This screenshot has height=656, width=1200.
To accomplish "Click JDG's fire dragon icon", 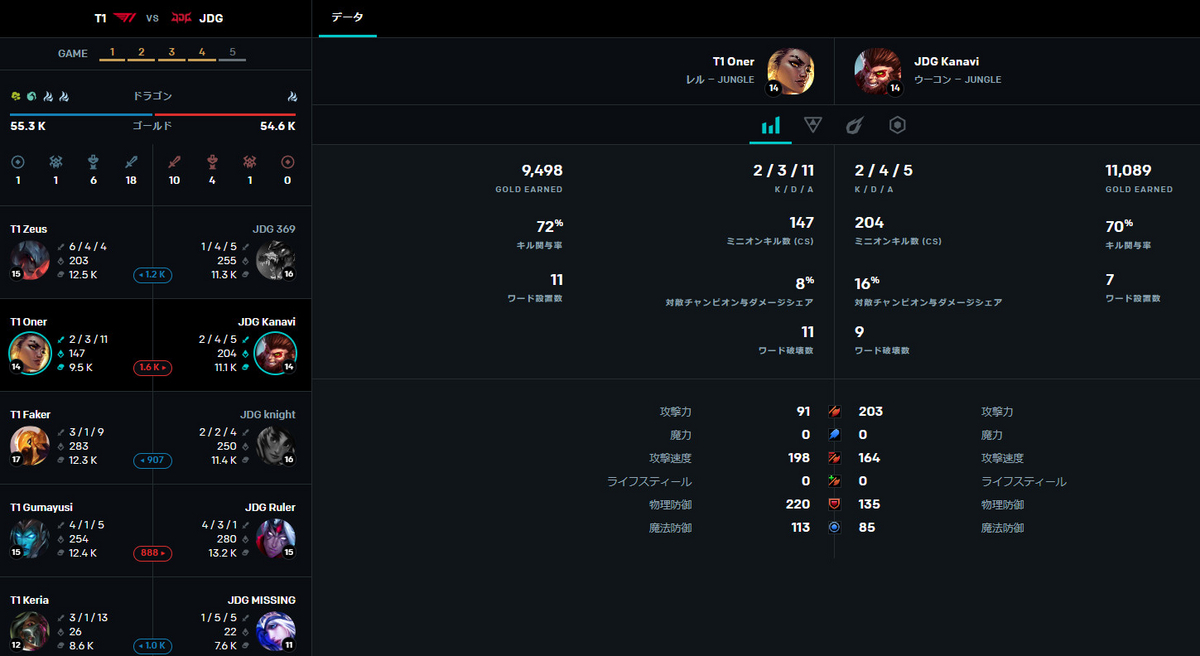I will (292, 97).
